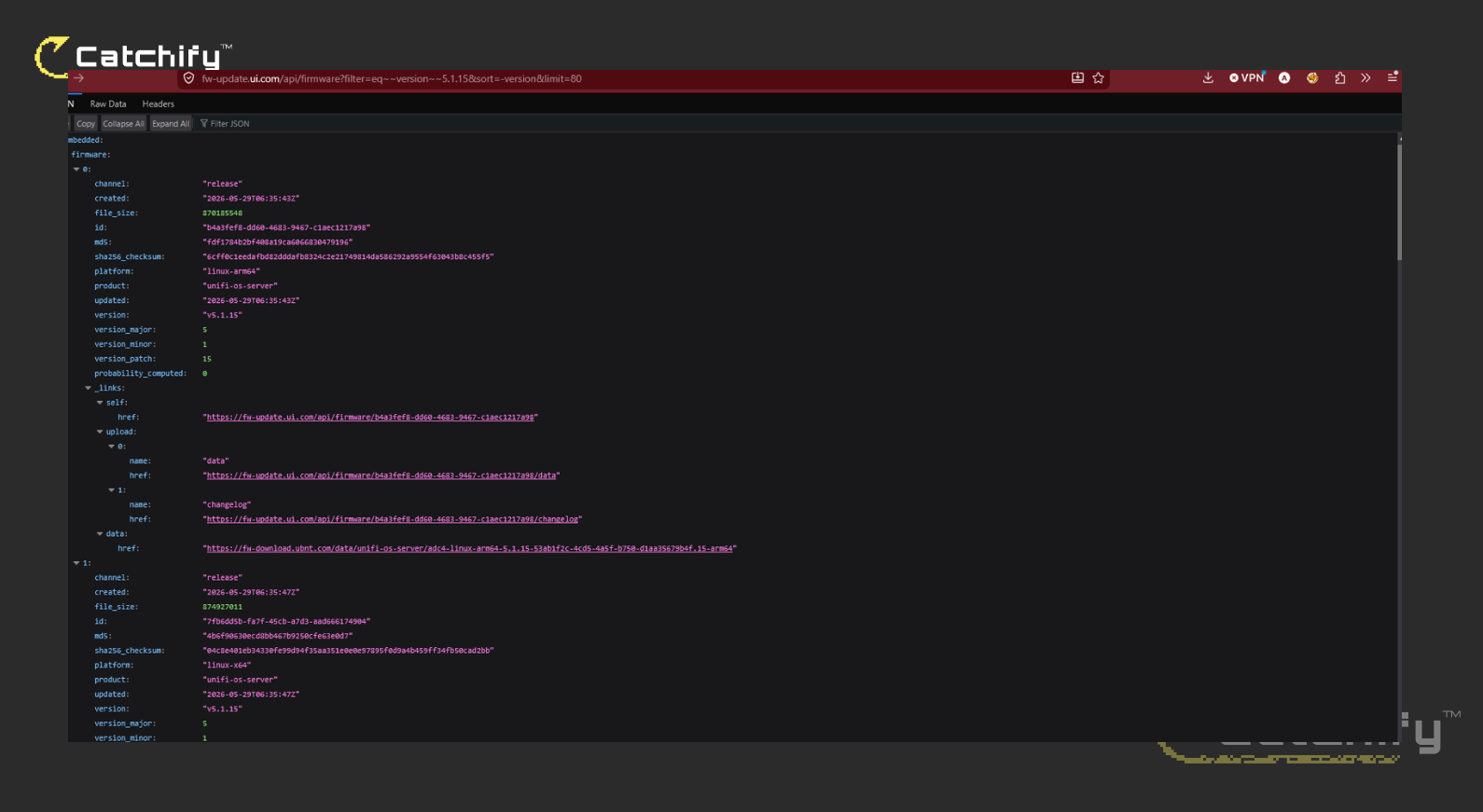The image size is (1483, 812).
Task: Open the site tracking protection shield
Action: [188, 78]
